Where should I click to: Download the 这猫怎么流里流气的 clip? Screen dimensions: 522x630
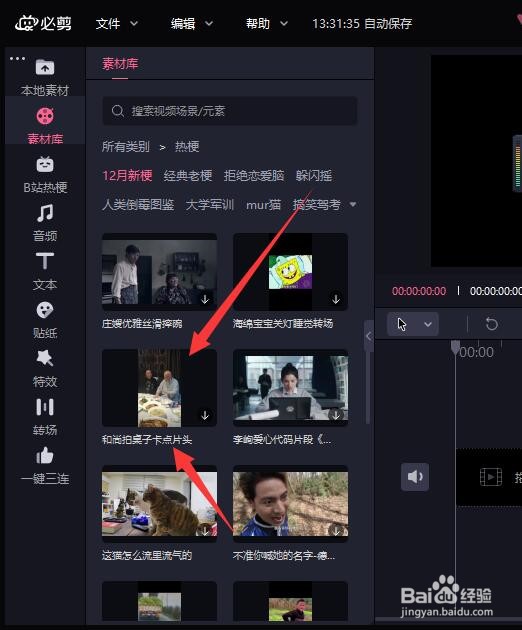(x=205, y=531)
